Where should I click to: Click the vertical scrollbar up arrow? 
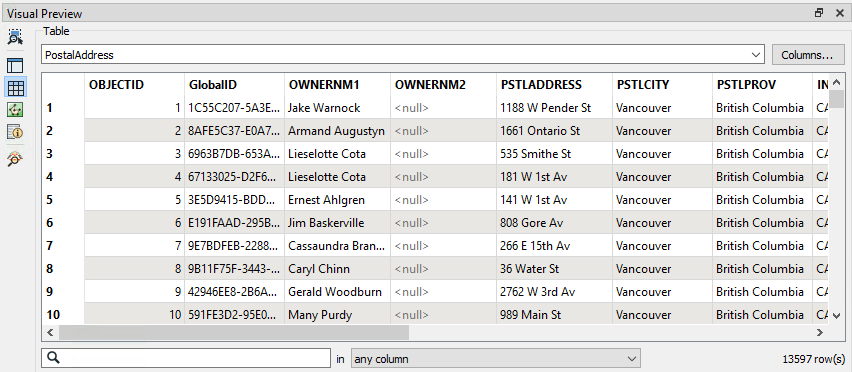[836, 82]
